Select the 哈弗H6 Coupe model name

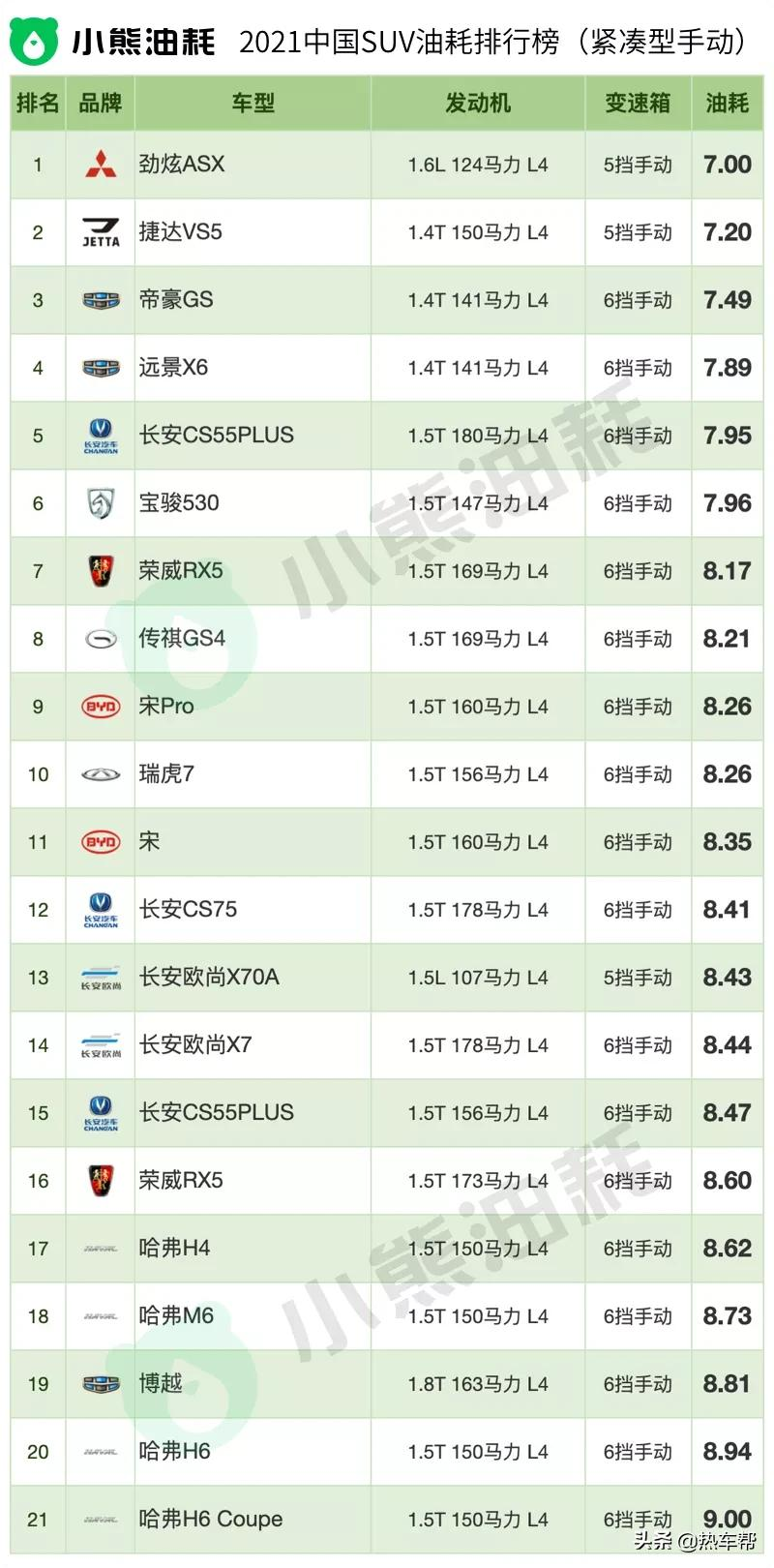[x=211, y=1519]
